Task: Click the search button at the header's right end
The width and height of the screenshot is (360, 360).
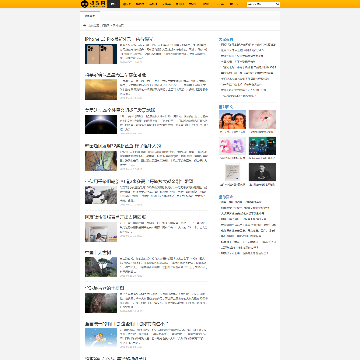Action: pos(278,4)
